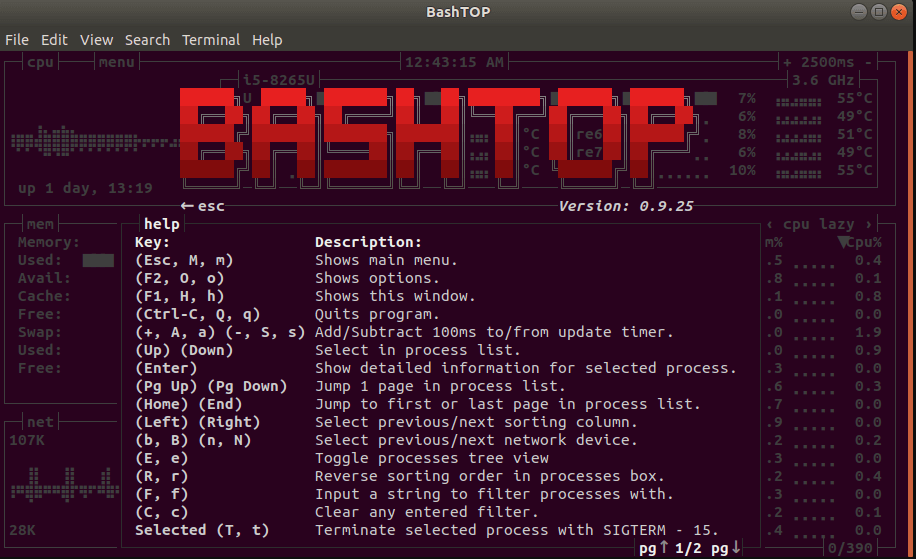Viewport: 916px width, 559px height.
Task: Click the '(R, r)' key entry
Action: pyautogui.click(x=161, y=476)
